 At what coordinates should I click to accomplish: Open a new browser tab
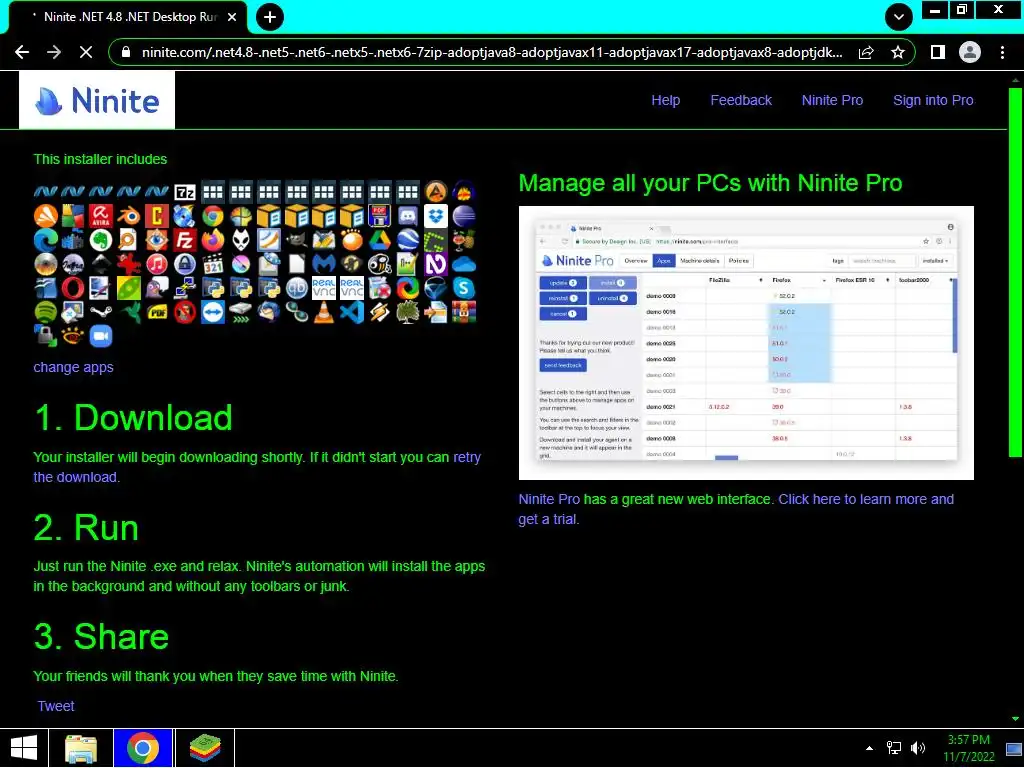(270, 17)
